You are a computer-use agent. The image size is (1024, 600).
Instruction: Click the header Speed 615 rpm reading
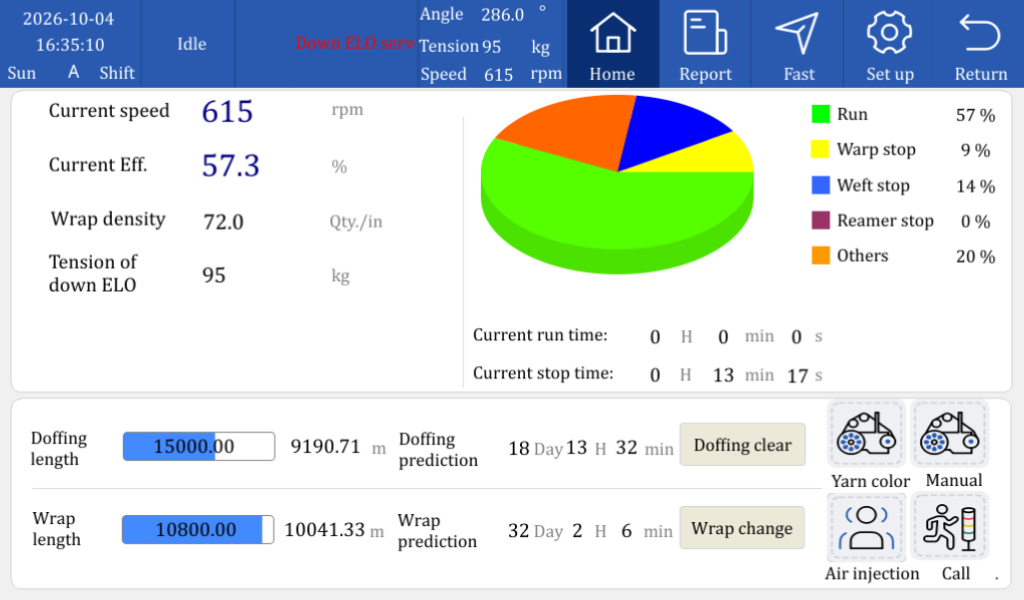tap(491, 74)
